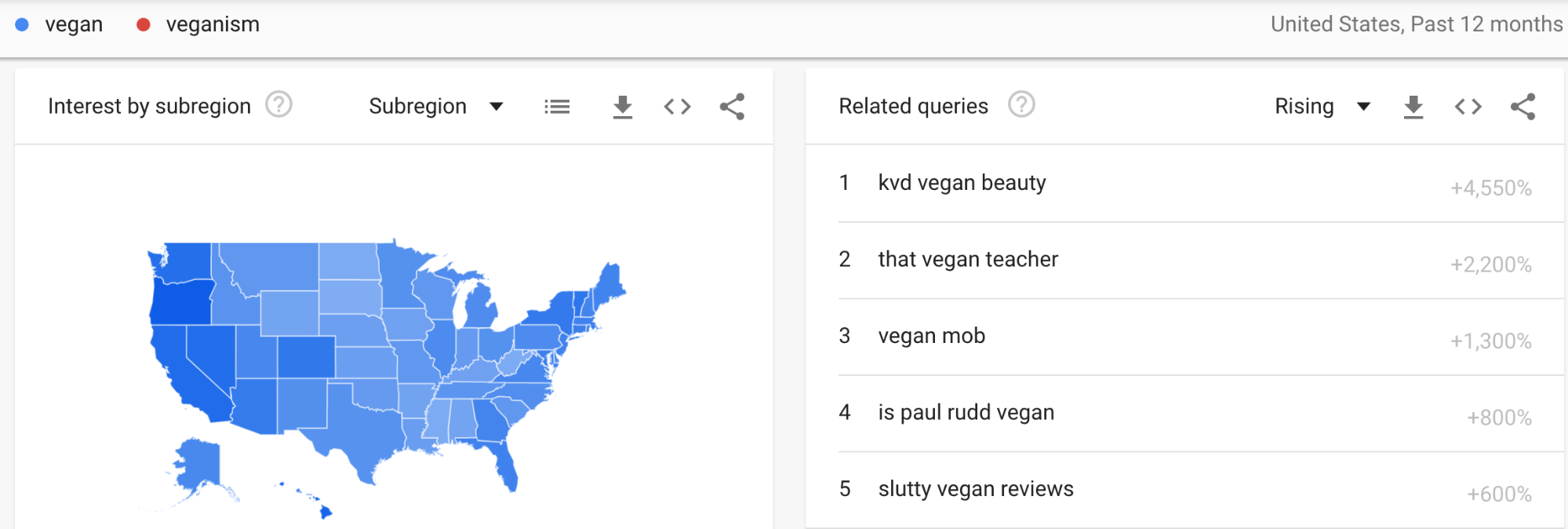Open embed code for subregion map

point(677,107)
